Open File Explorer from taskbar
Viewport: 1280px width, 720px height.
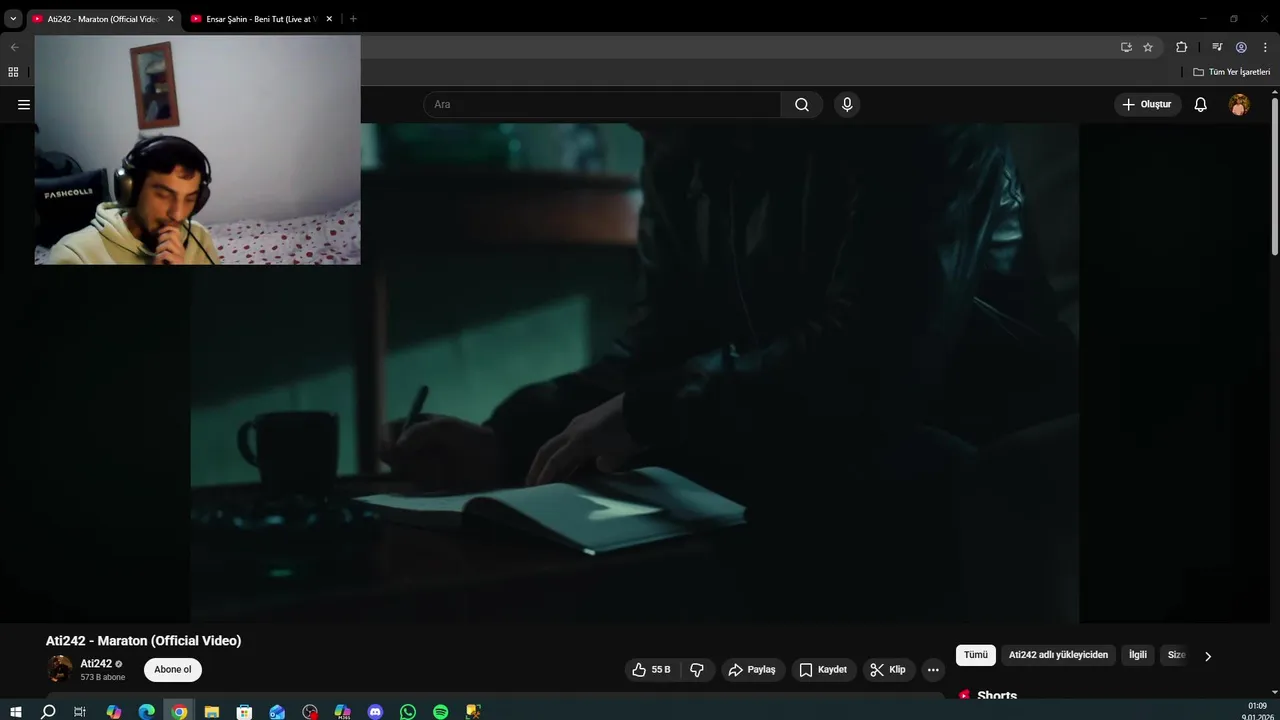[212, 712]
